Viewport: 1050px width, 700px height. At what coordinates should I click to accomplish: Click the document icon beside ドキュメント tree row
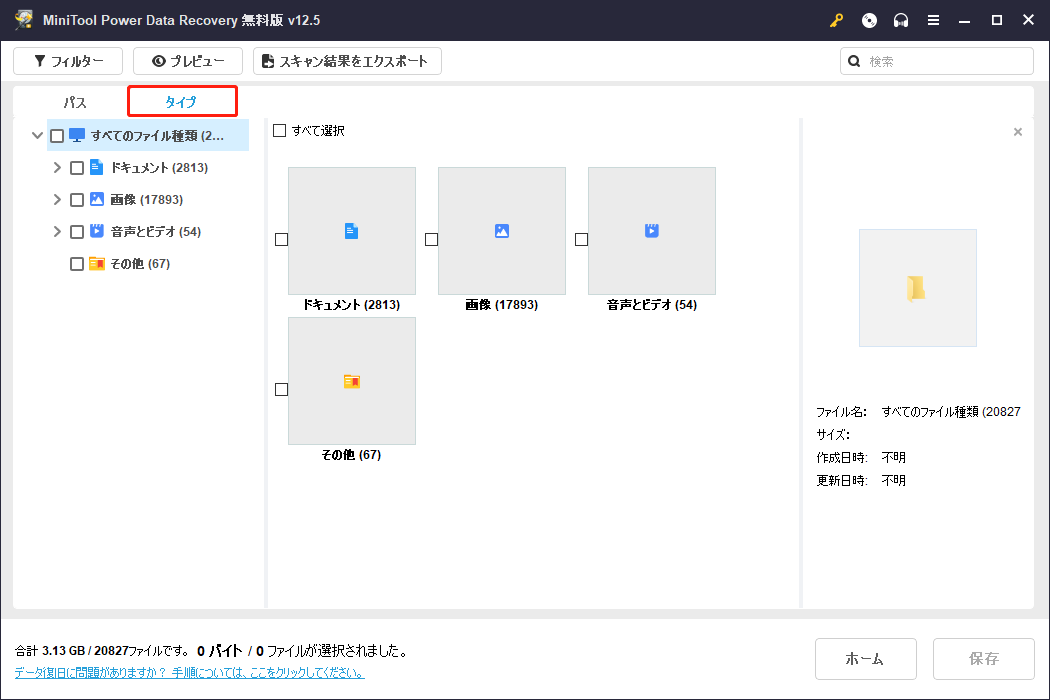(96, 167)
